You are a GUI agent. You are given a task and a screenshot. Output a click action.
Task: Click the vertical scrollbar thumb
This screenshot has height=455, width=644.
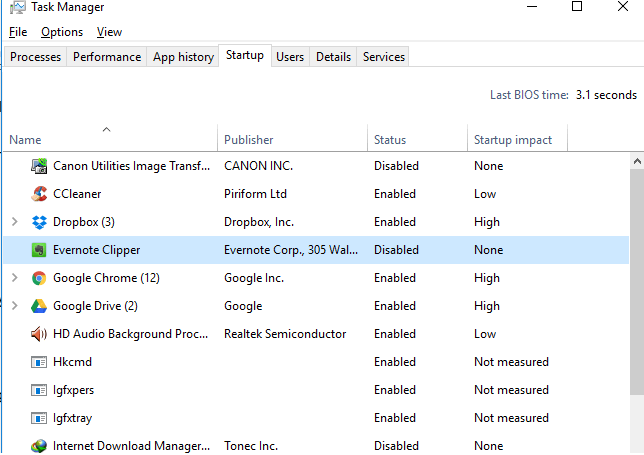(637, 282)
